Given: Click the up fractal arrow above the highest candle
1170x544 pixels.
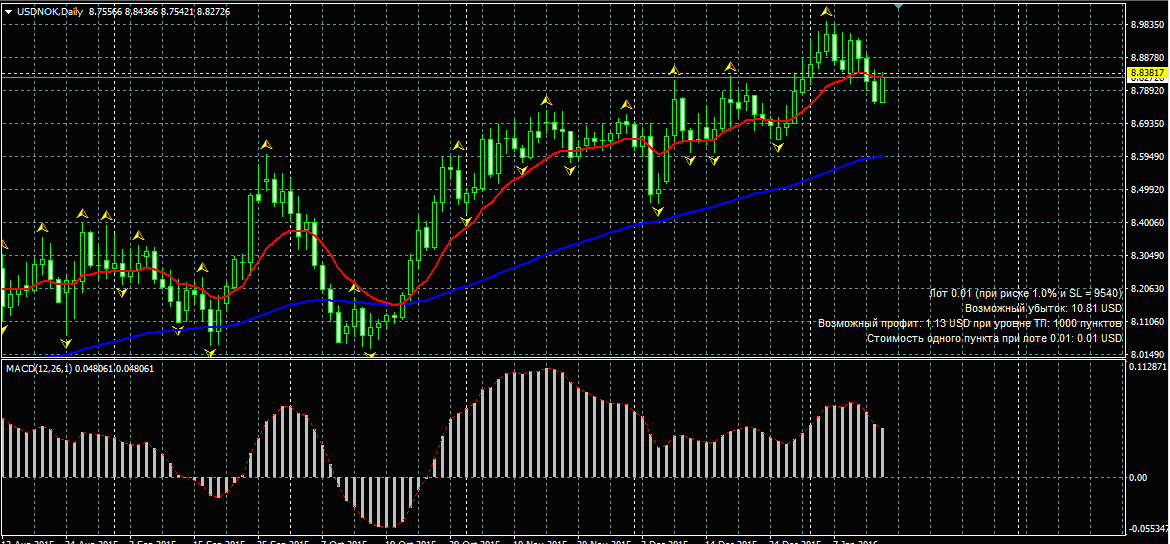Looking at the screenshot, I should (826, 12).
